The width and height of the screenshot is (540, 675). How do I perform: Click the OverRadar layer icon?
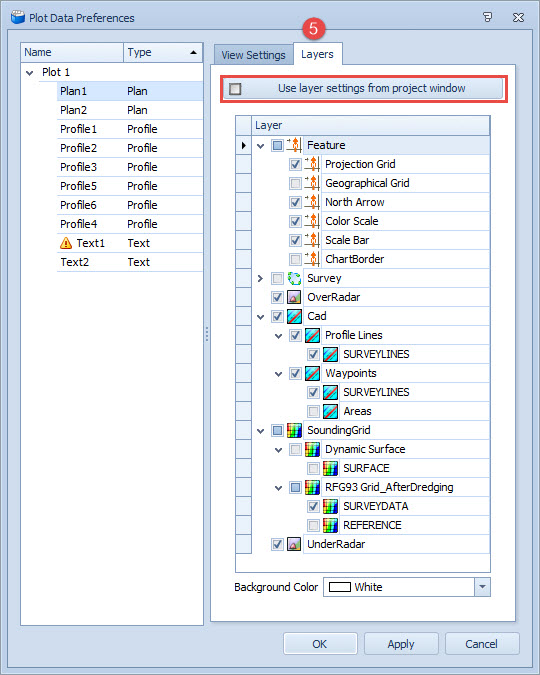(295, 297)
